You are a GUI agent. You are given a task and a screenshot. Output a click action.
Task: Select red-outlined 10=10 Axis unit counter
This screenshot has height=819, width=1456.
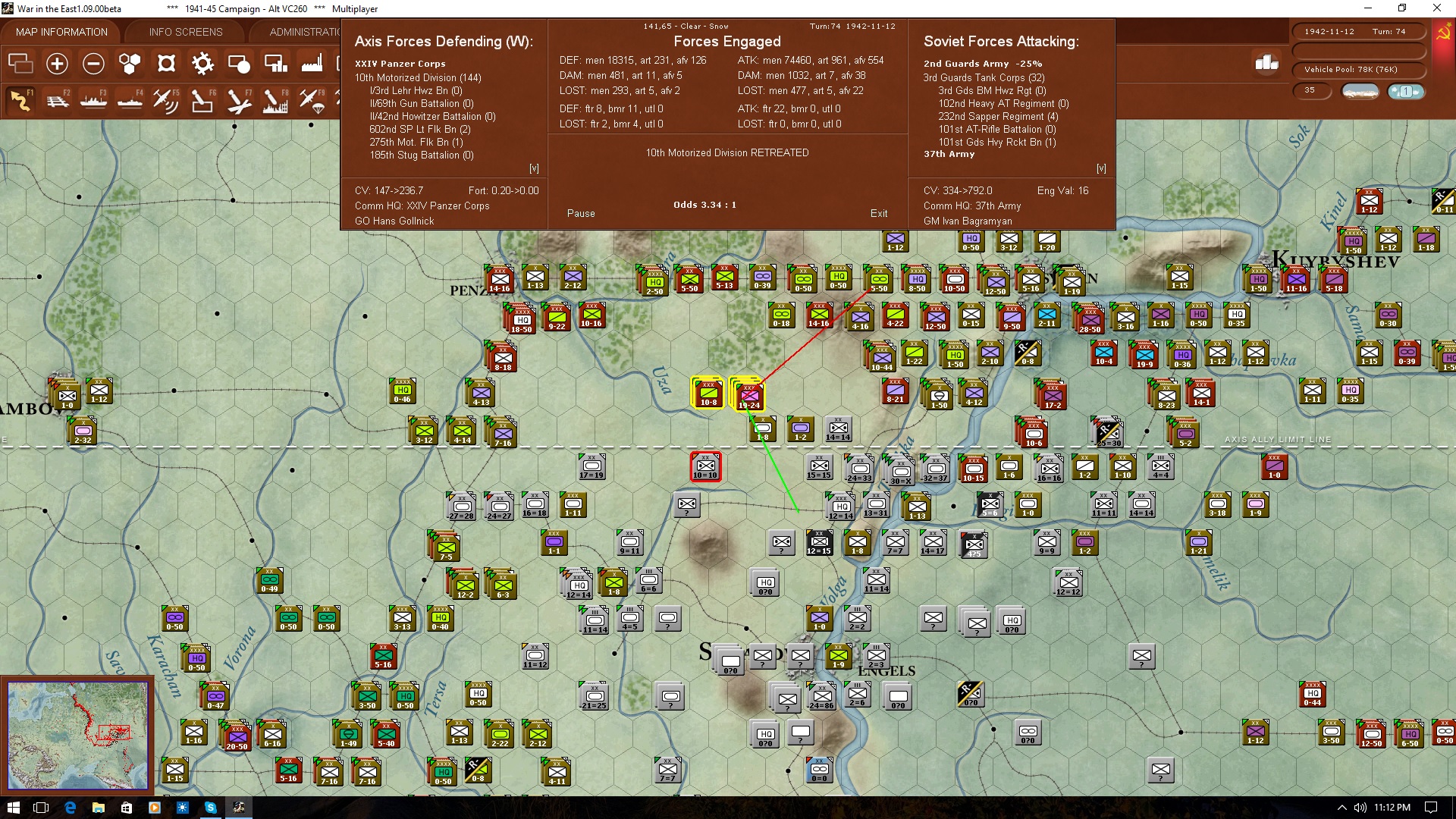[x=705, y=466]
